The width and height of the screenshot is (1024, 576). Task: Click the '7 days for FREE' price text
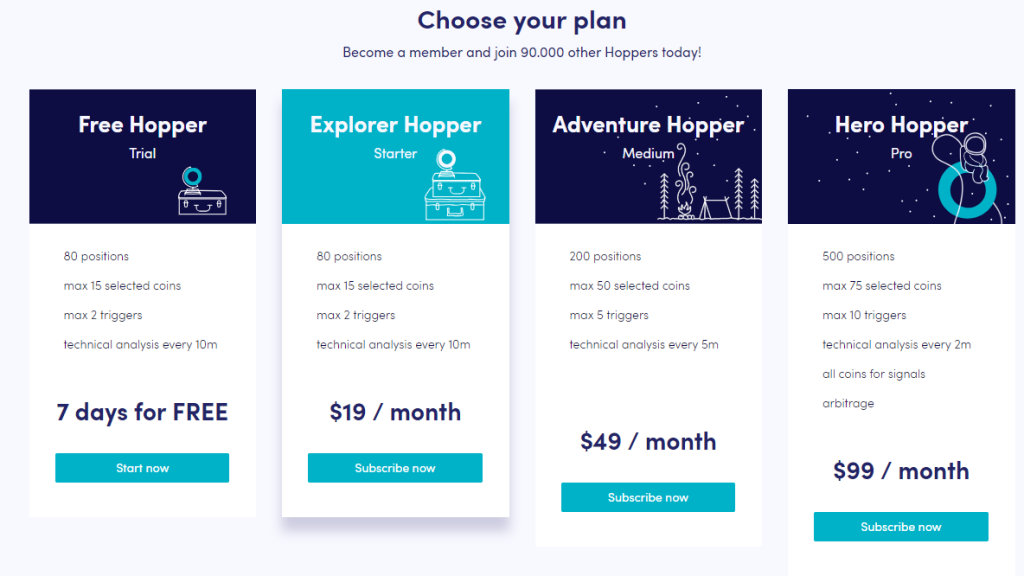tap(142, 413)
